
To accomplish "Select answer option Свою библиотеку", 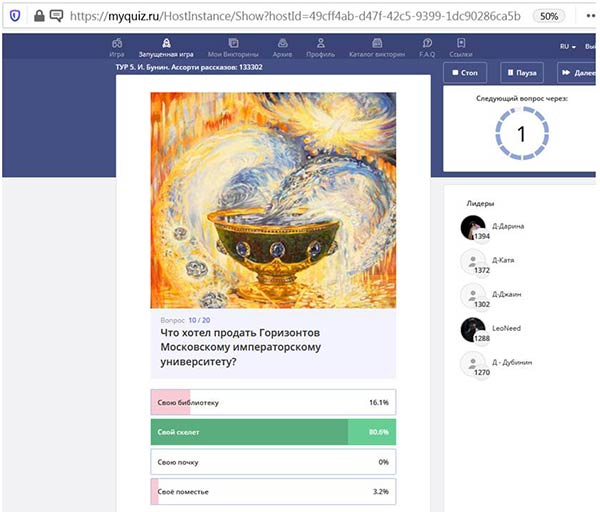I will 273,402.
